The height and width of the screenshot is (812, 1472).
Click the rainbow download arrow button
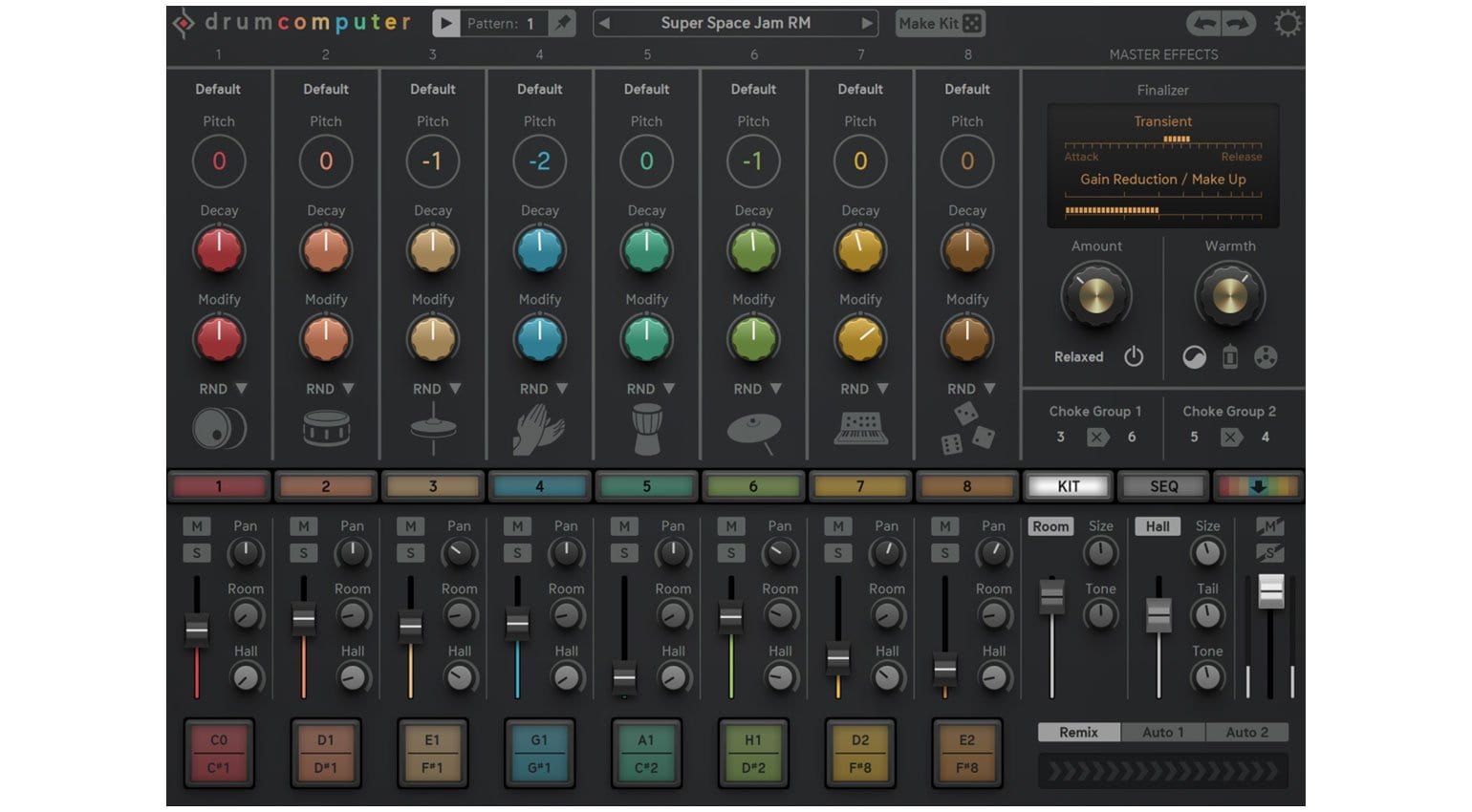click(1258, 486)
